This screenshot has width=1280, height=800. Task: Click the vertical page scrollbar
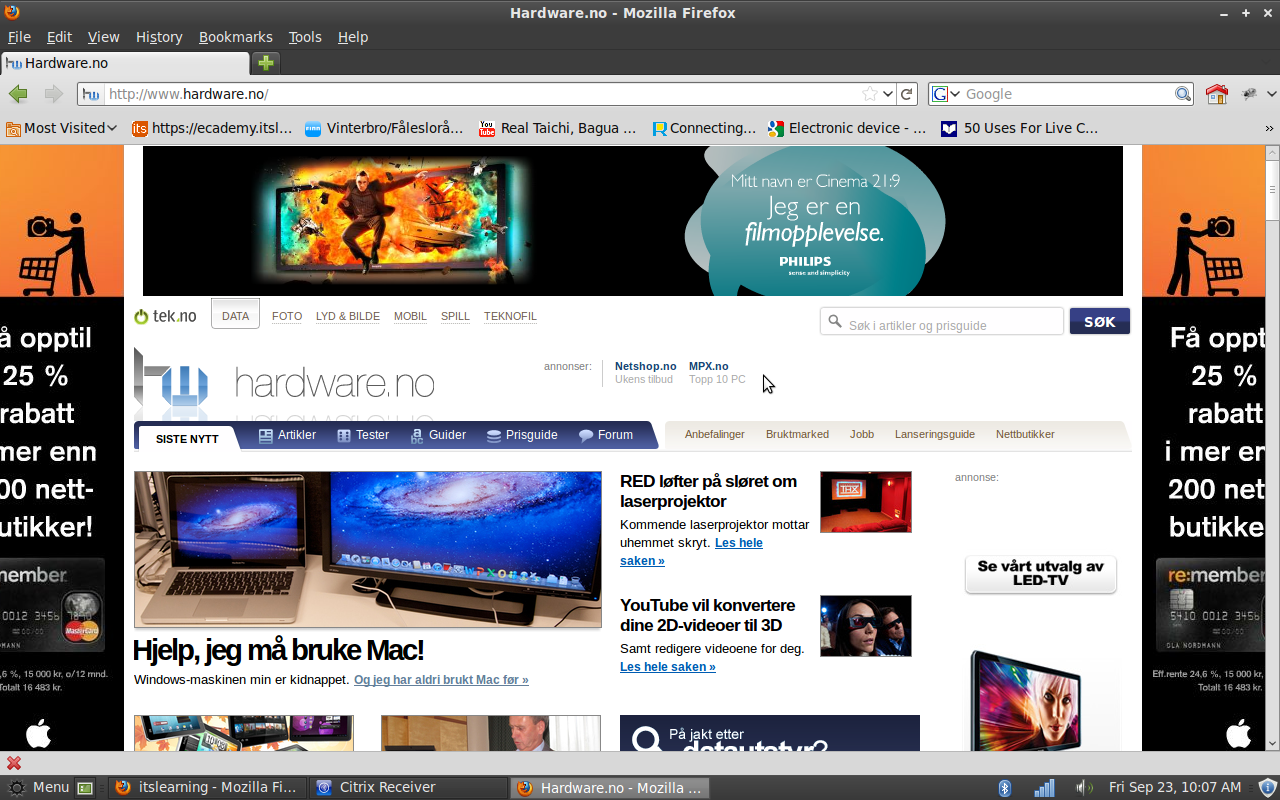1272,448
